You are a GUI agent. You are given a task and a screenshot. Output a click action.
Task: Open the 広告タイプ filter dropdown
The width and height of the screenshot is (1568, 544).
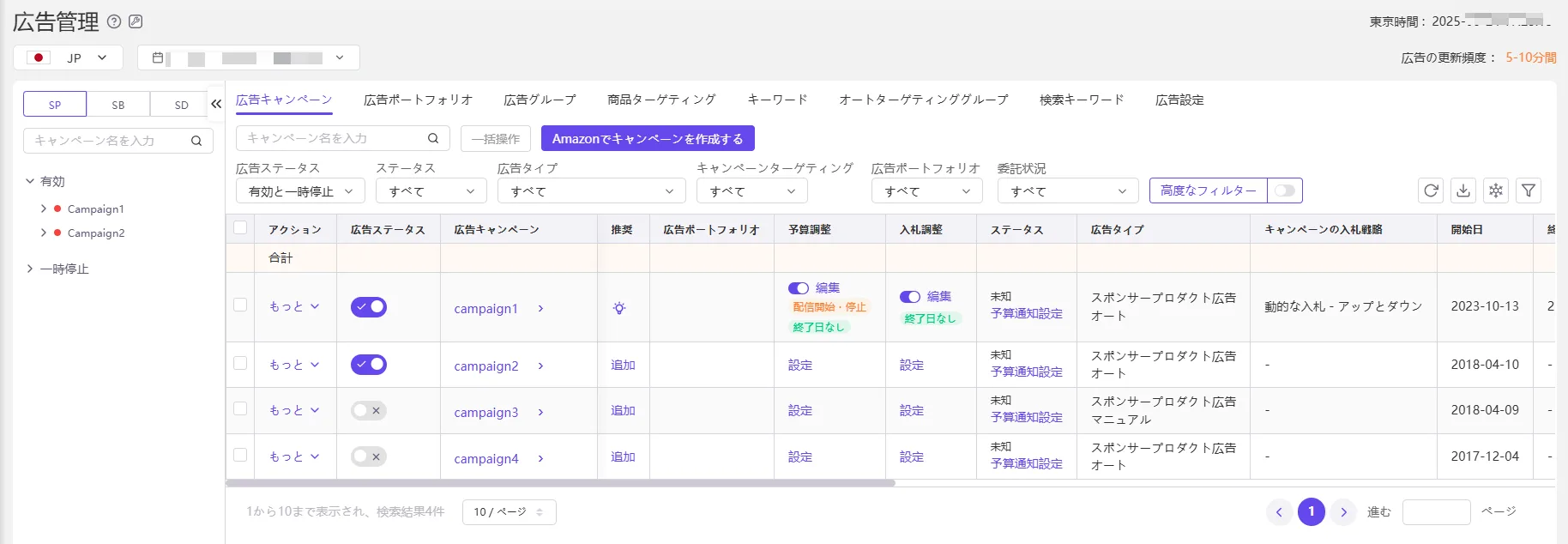tap(592, 191)
